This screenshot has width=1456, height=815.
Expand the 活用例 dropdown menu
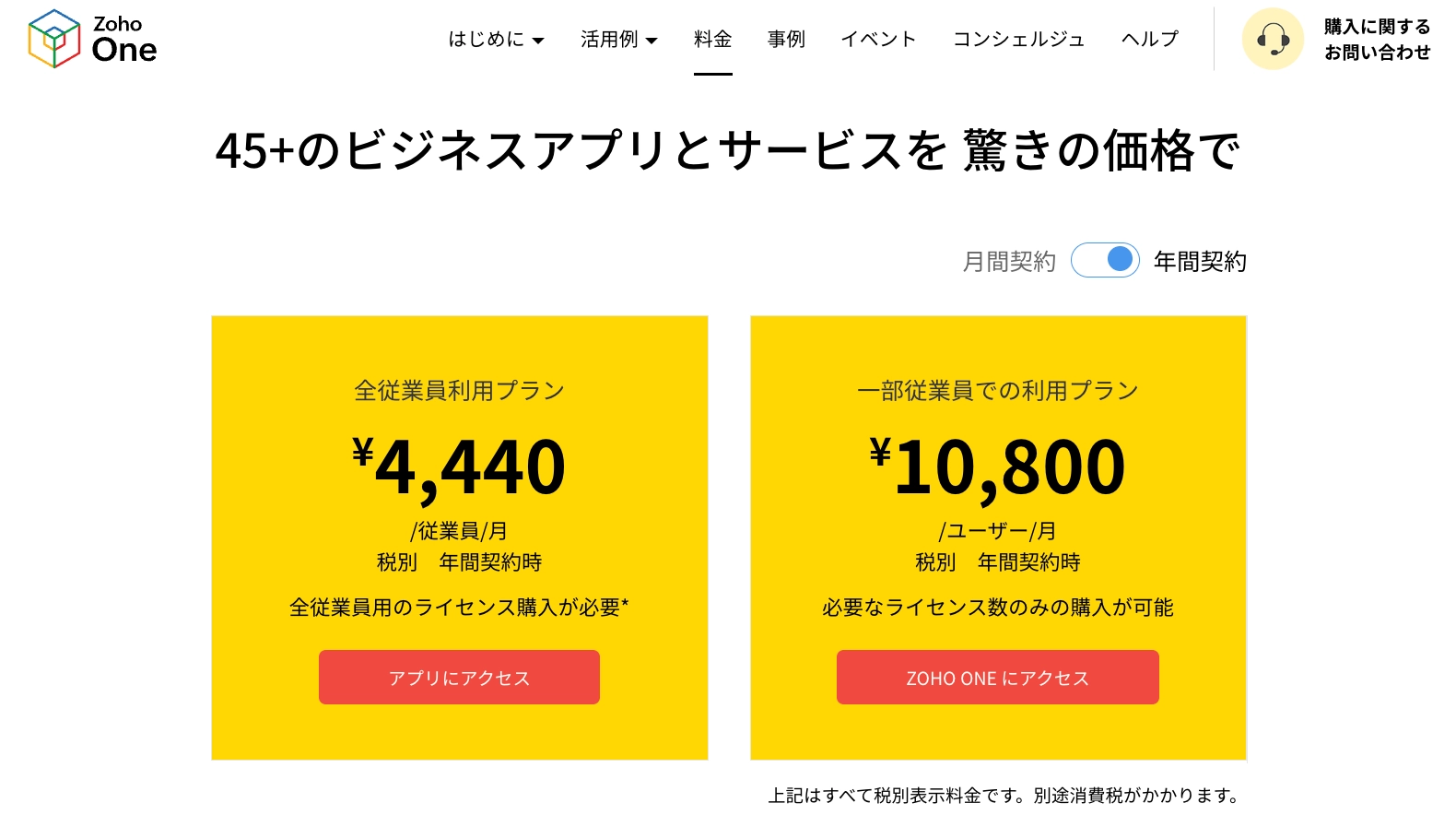point(618,39)
